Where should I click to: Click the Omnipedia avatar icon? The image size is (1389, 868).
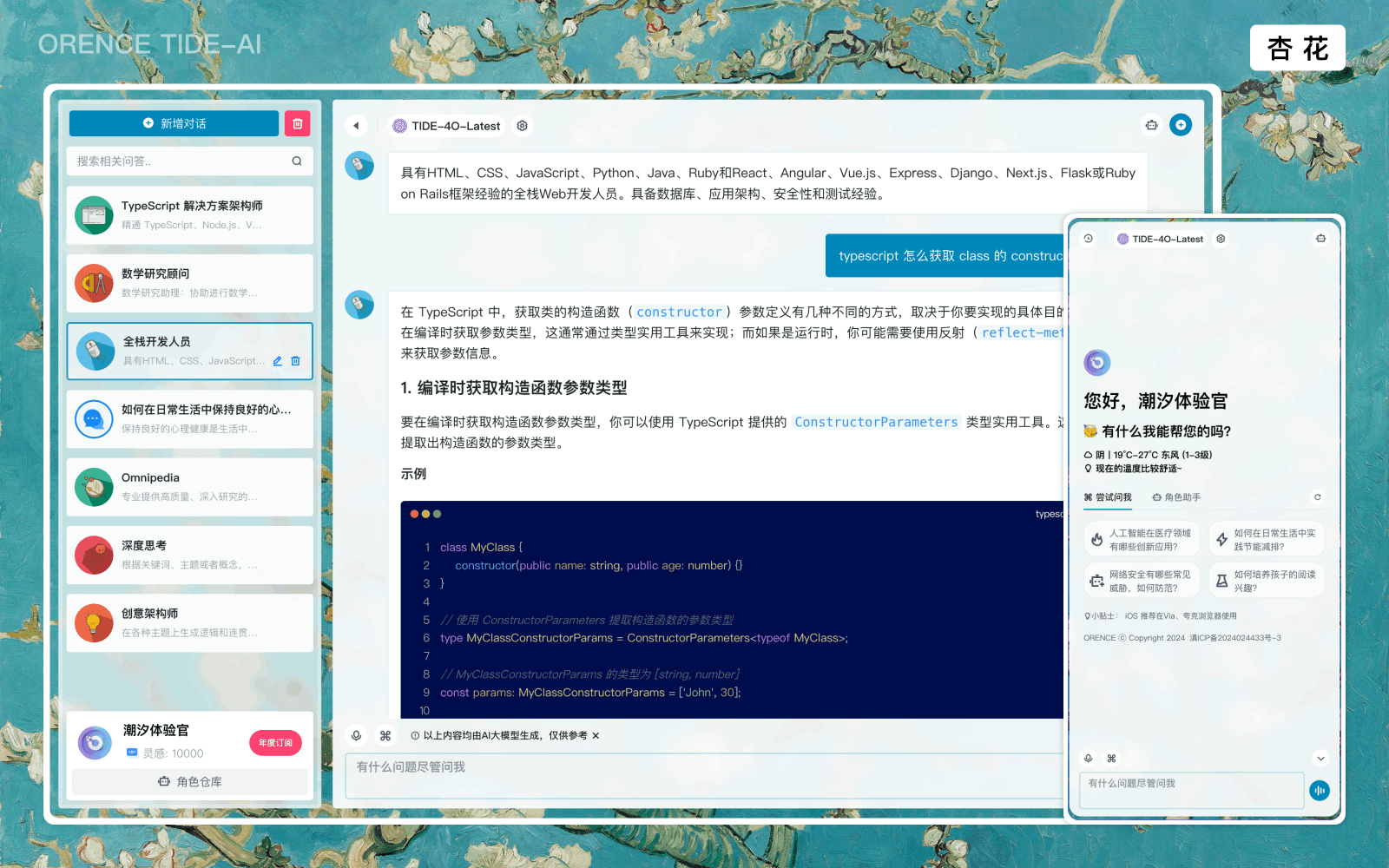[x=94, y=487]
